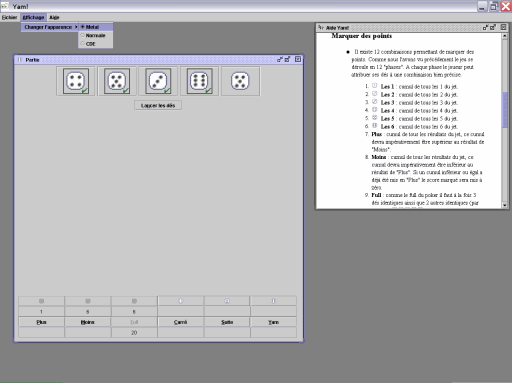Maximize the Partie internal window
This screenshot has height=383, width=512.
pyautogui.click(x=287, y=59)
